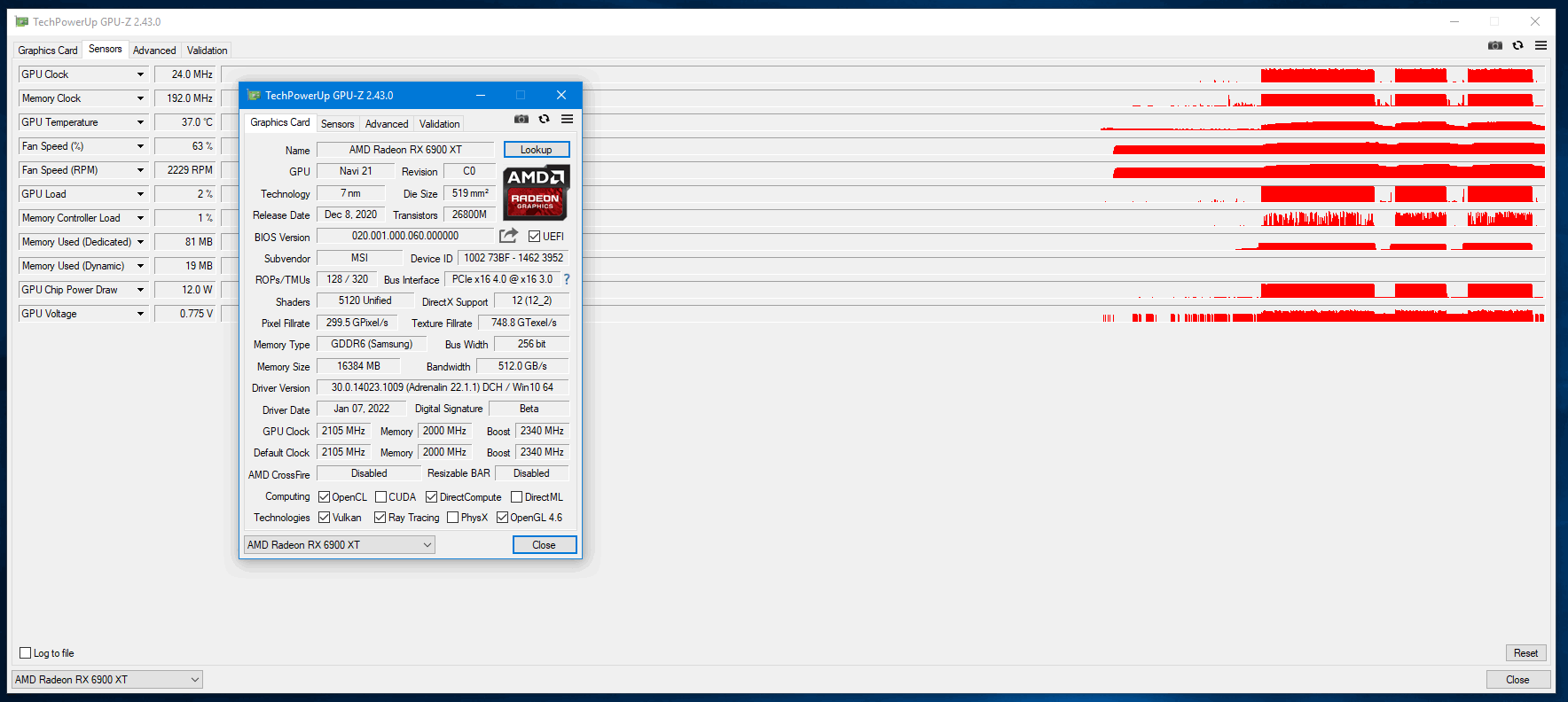Open the Fan Speed (RPM) sensor dropdown

tap(140, 170)
